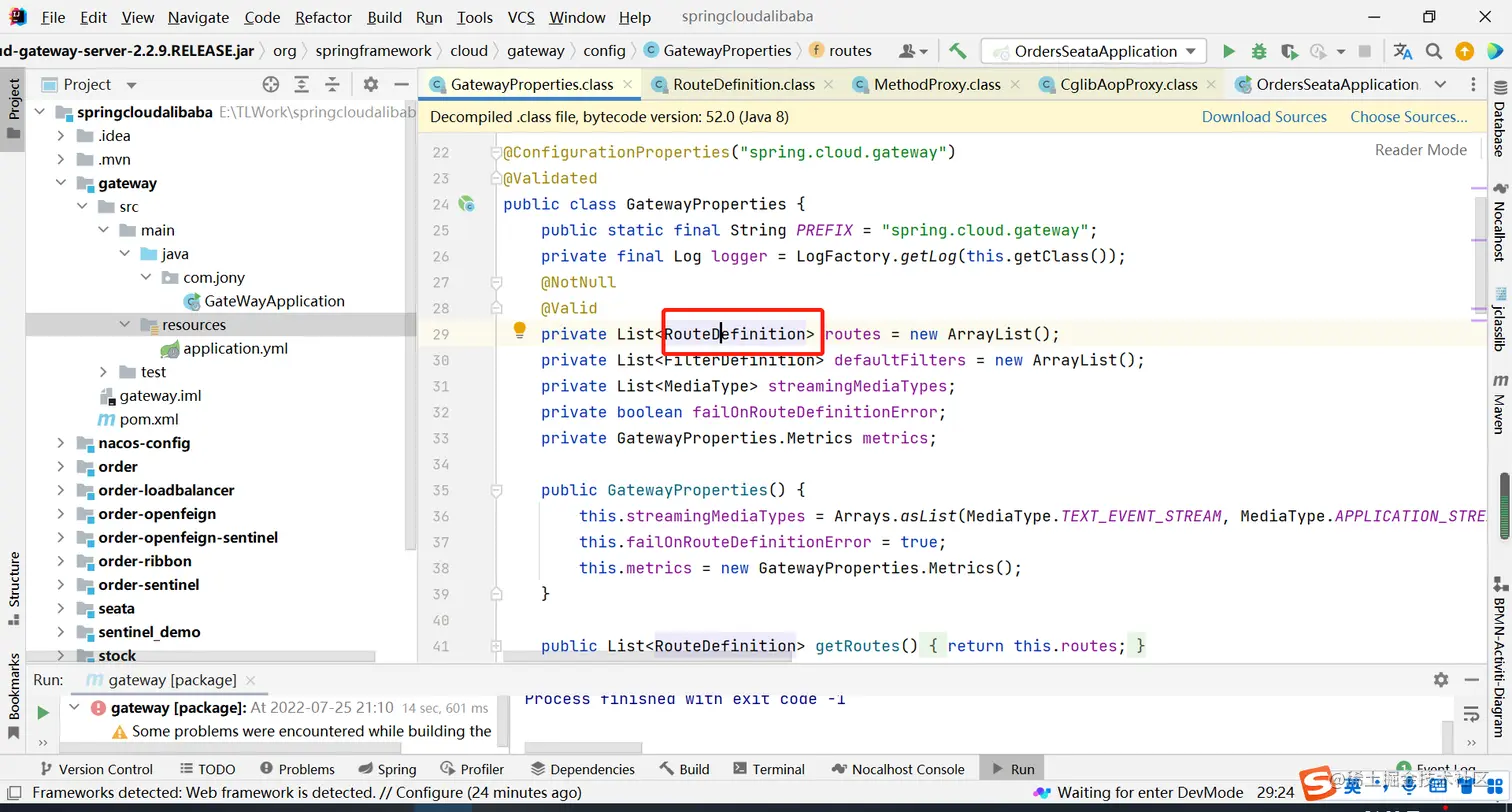Collapse the gateway [package] run result
1512x812 pixels.
pos(74,708)
